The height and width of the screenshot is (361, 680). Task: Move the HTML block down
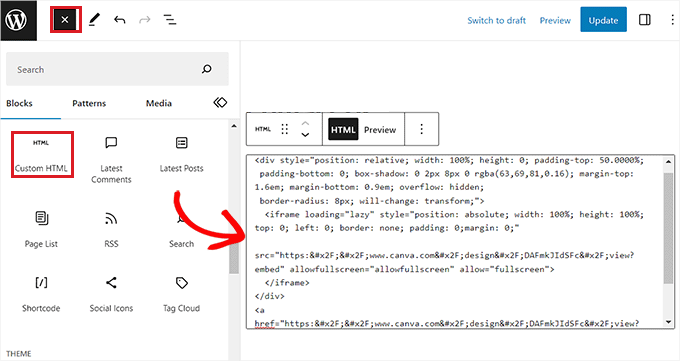click(305, 135)
